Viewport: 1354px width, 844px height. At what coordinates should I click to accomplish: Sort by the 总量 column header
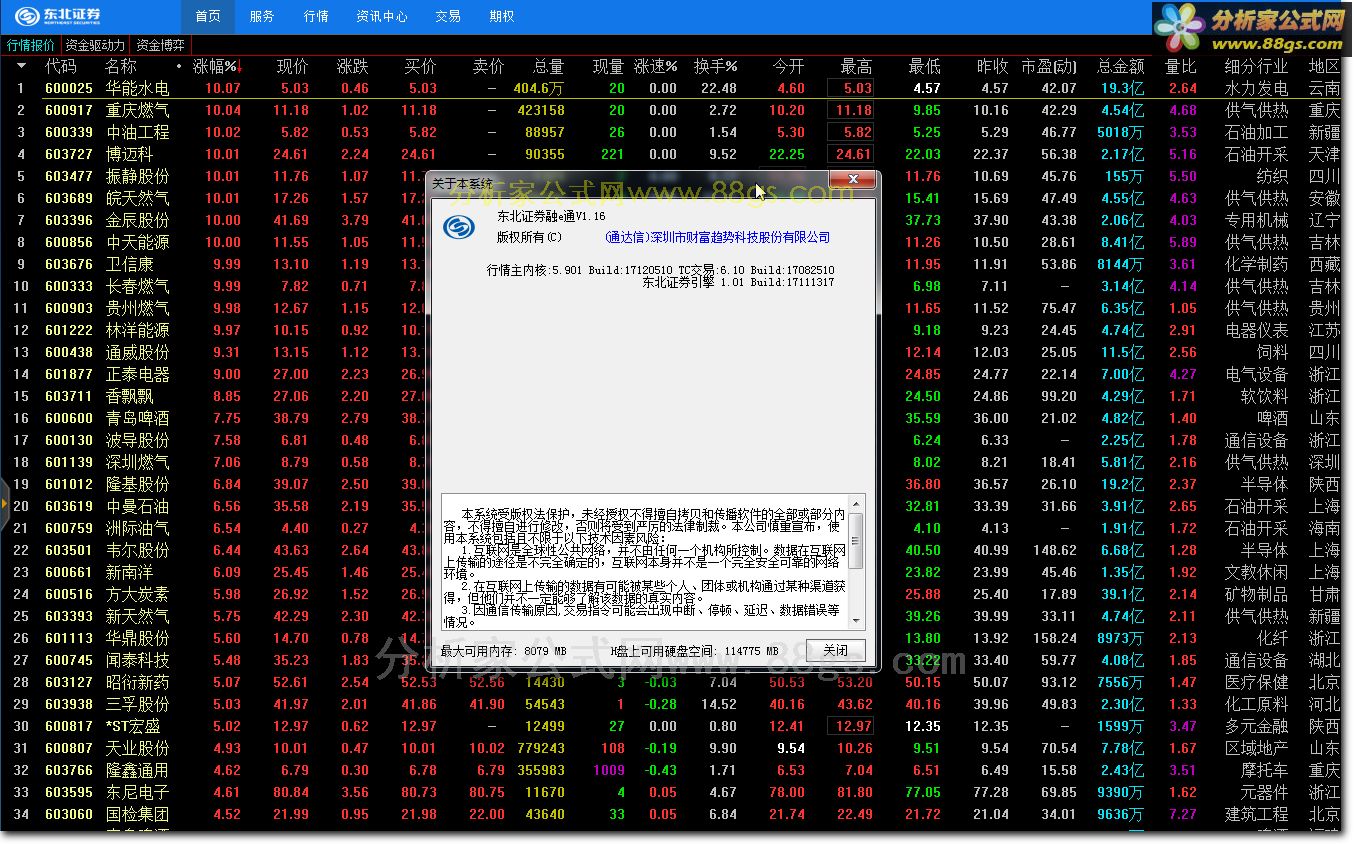pyautogui.click(x=548, y=66)
